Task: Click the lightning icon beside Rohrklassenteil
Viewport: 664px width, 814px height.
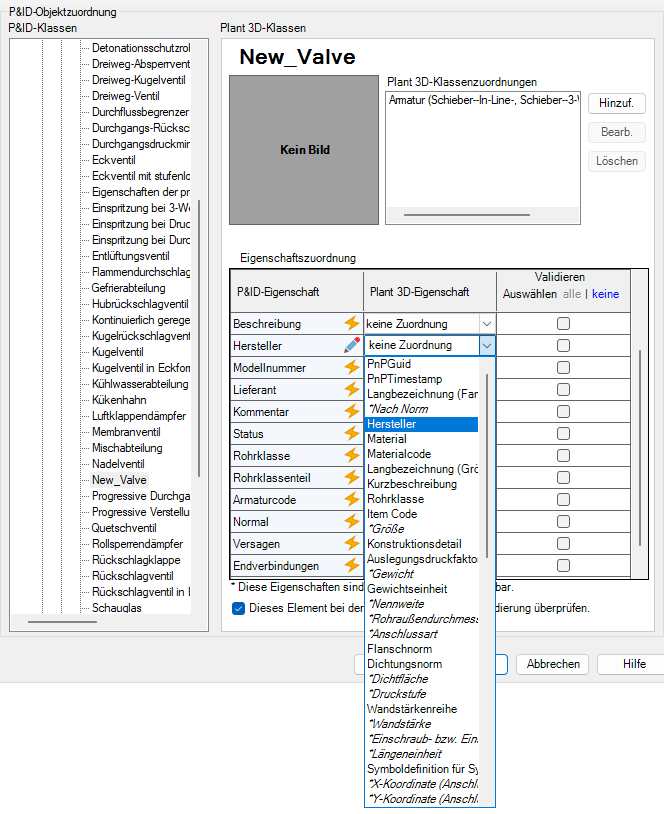Action: pyautogui.click(x=351, y=478)
